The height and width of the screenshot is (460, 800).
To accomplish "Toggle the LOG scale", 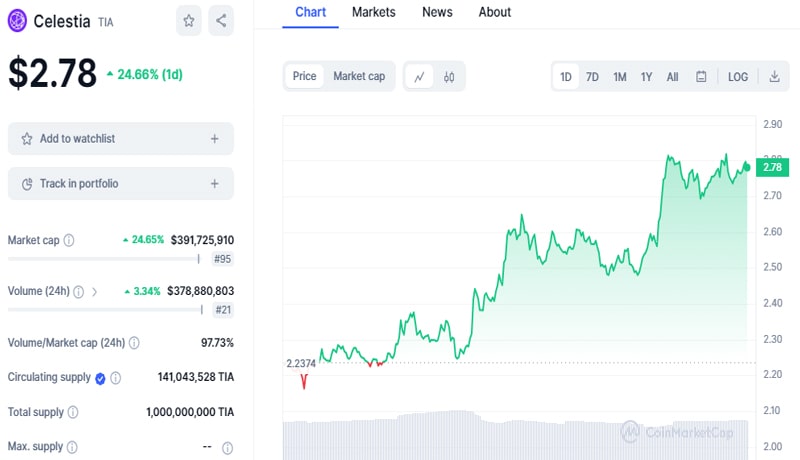I will coord(738,77).
